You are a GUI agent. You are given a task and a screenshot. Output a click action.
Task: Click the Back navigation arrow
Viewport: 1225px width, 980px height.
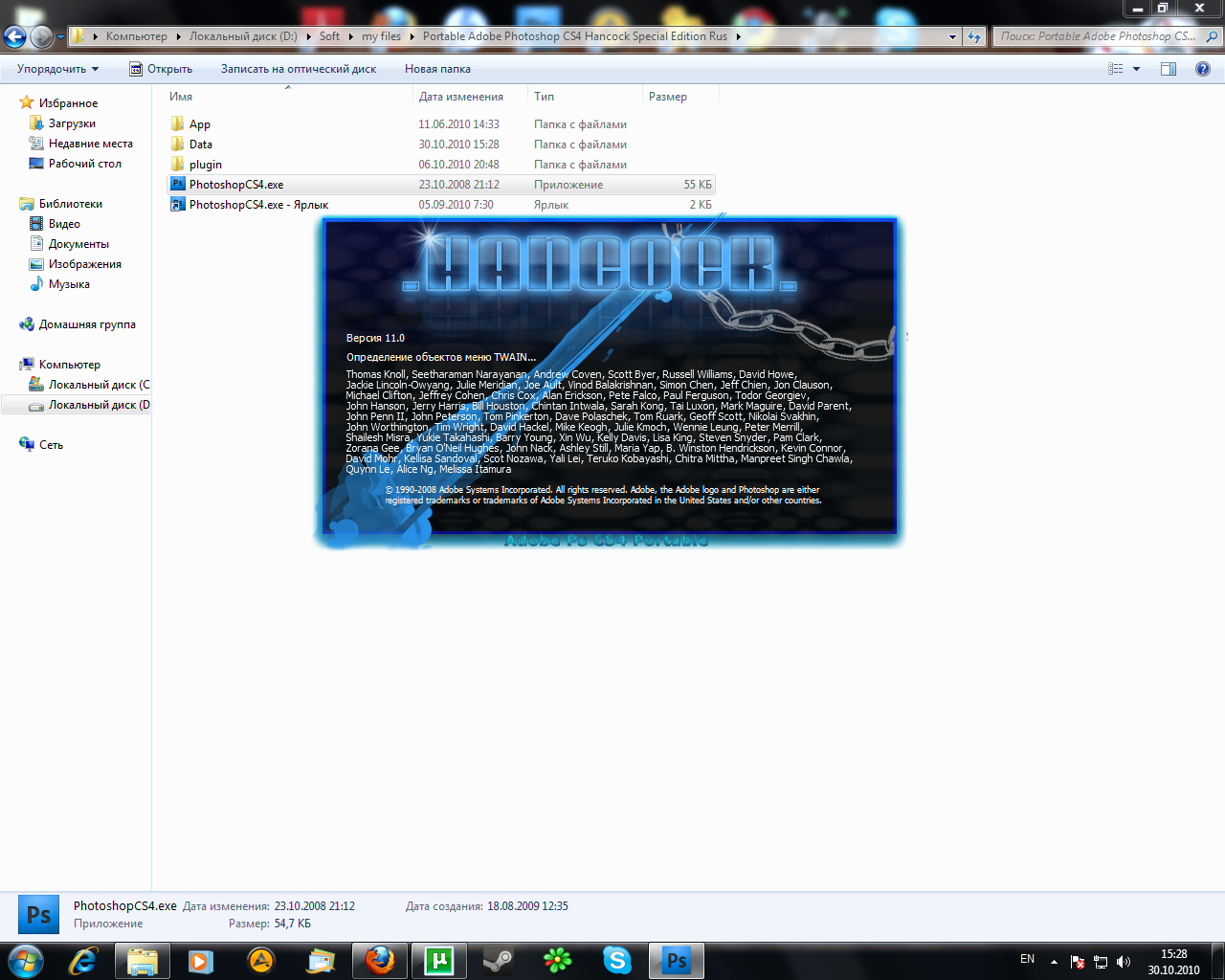click(14, 37)
